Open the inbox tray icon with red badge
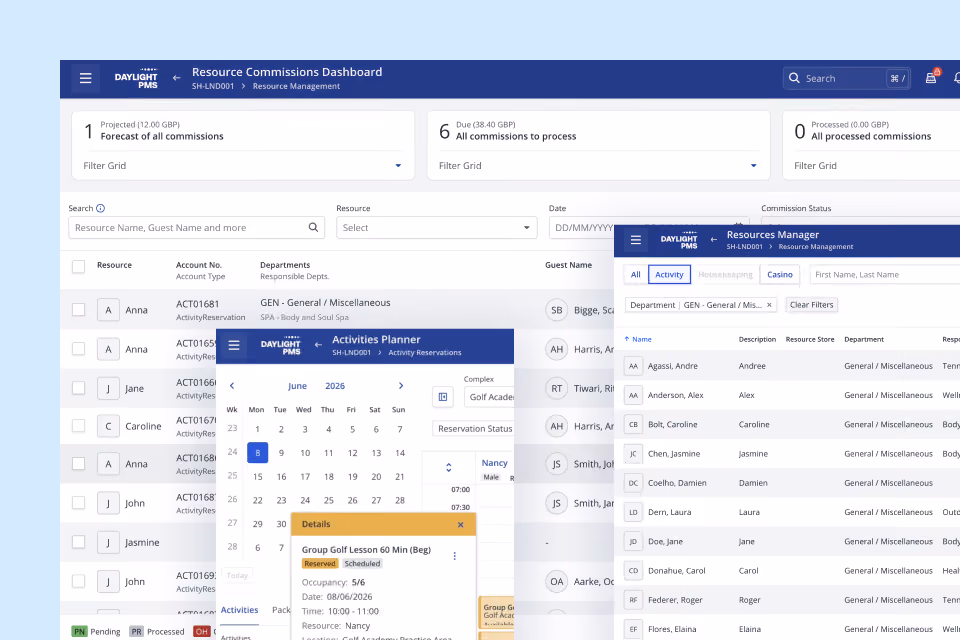Screen dimensions: 960x640 tap(931, 78)
